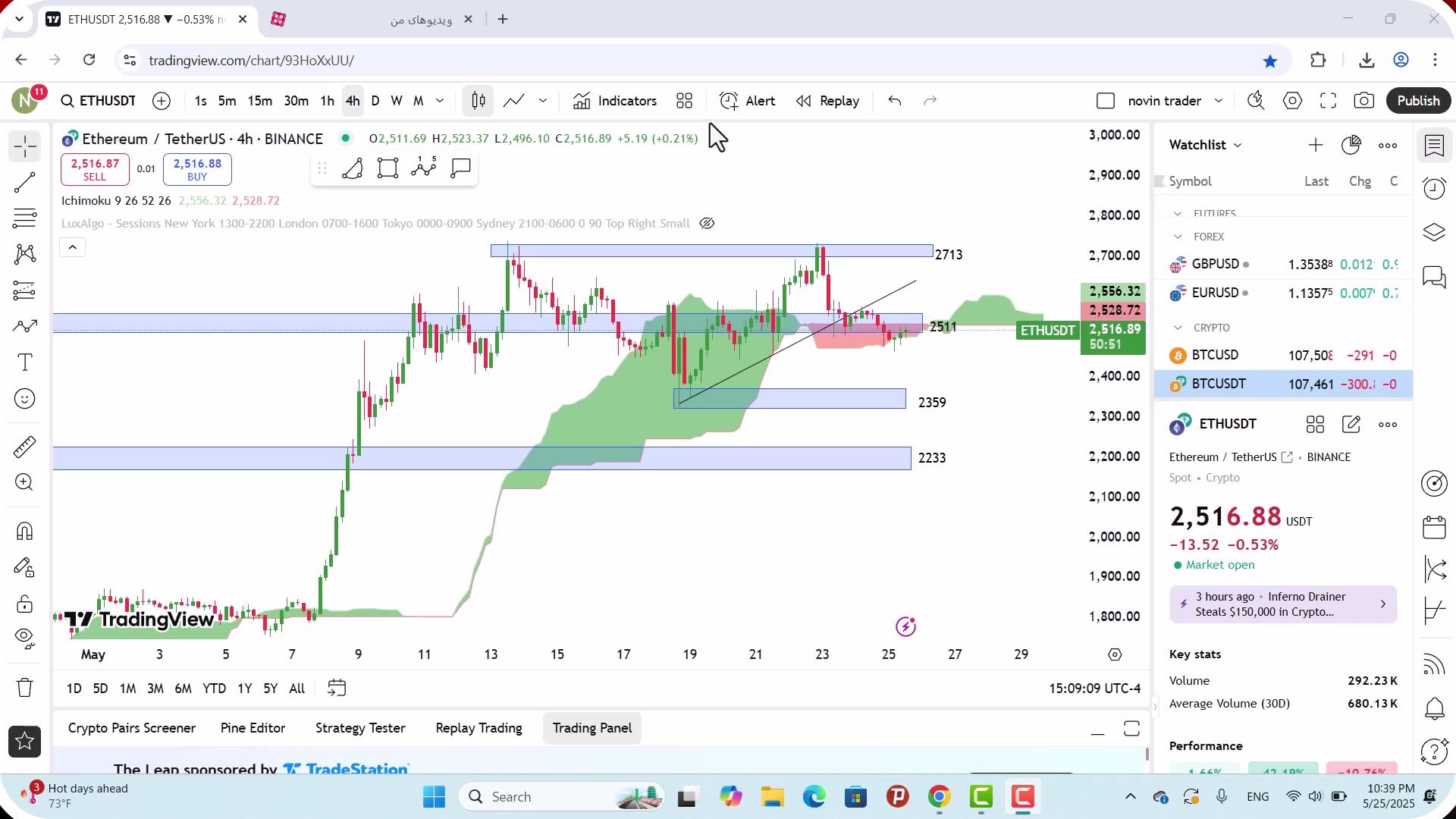This screenshot has height=819, width=1456.
Task: Expand chart style dropdown arrow
Action: click(543, 101)
